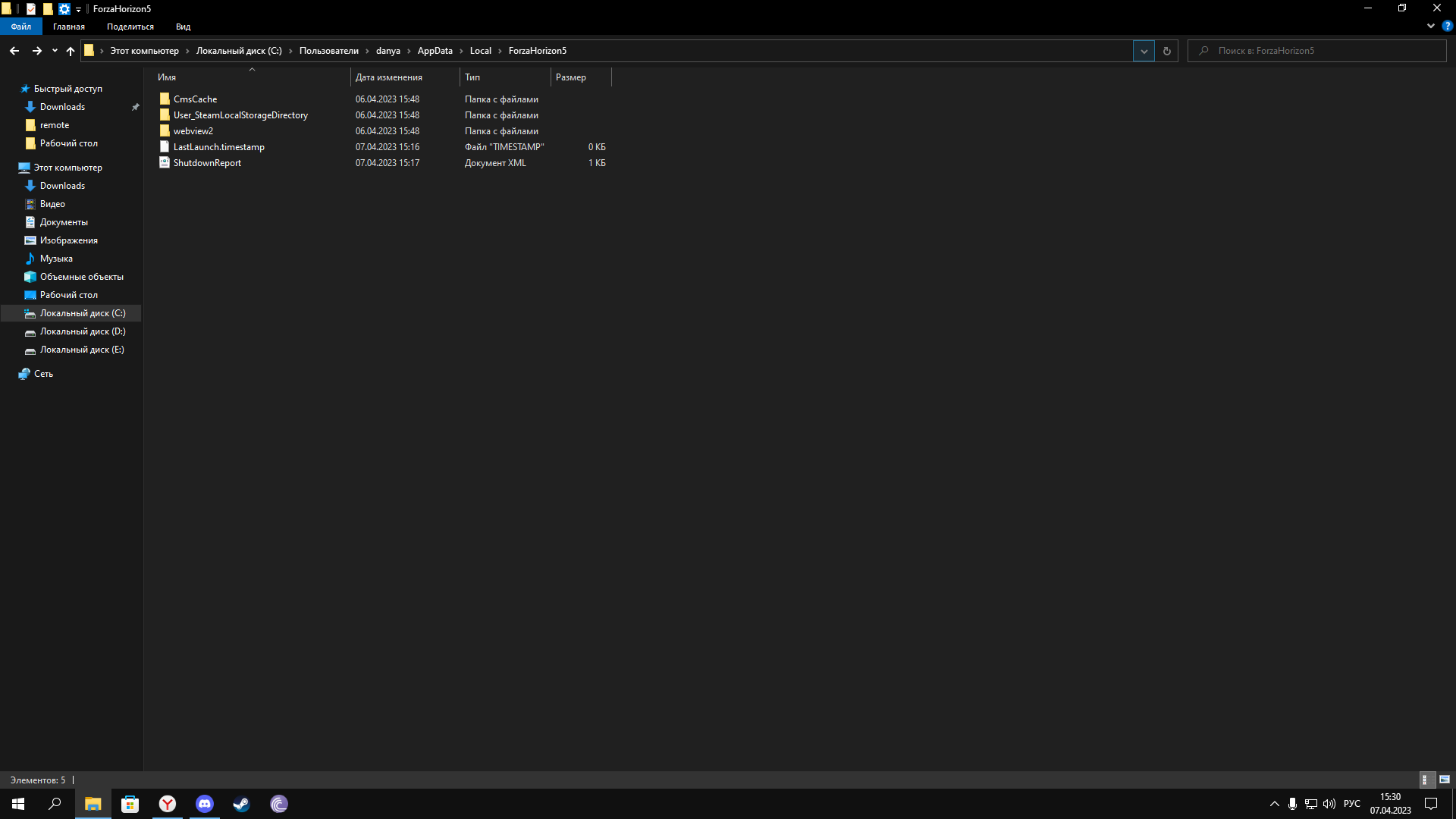
Task: Open pinned Downloads under Быстрый доступ
Action: [62, 107]
